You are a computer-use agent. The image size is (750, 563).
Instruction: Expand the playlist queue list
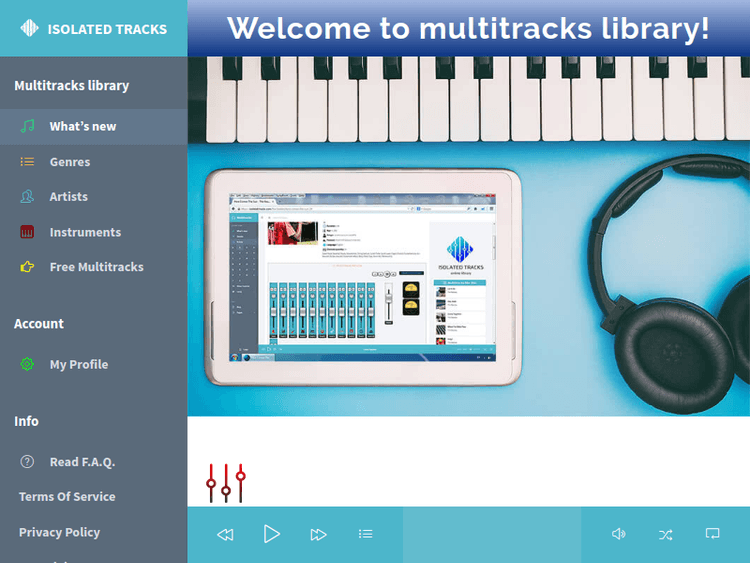[366, 535]
